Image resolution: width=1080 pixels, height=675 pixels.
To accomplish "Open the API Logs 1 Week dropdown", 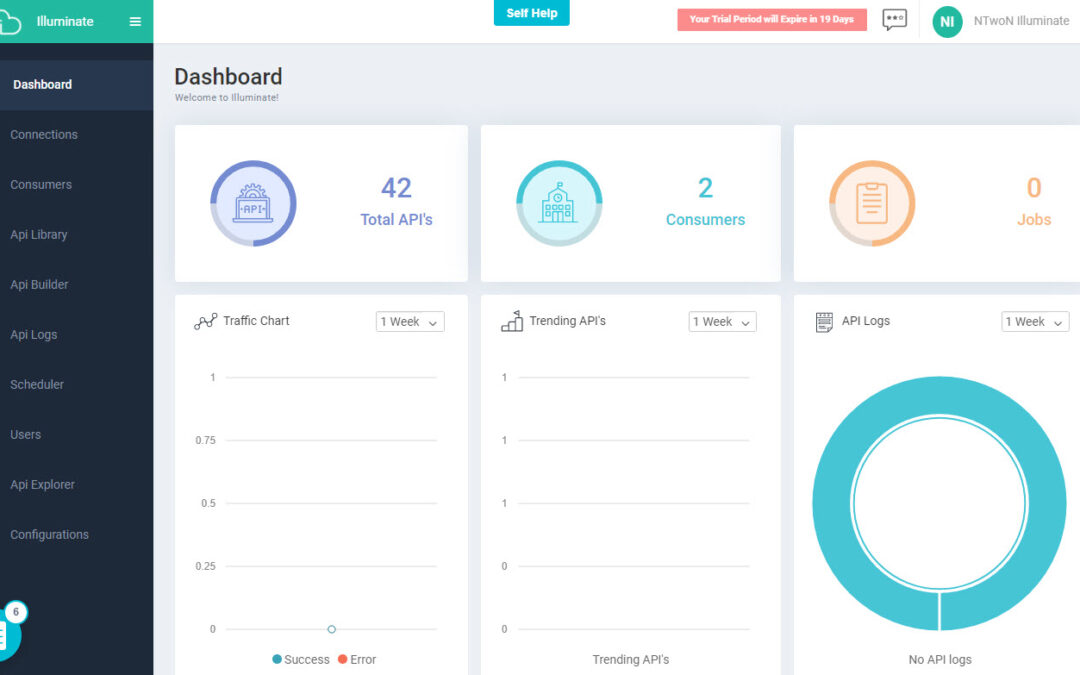I will tap(1034, 322).
